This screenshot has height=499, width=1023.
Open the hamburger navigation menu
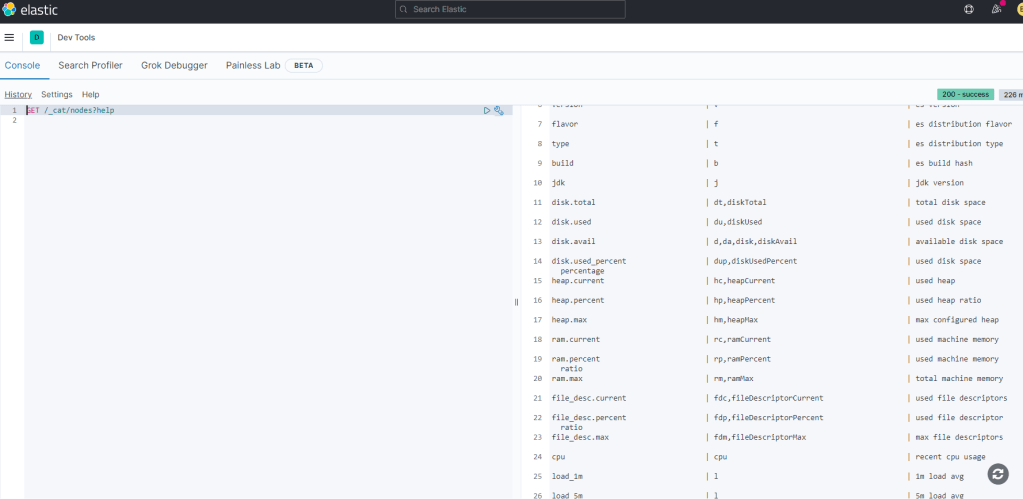pos(9,37)
